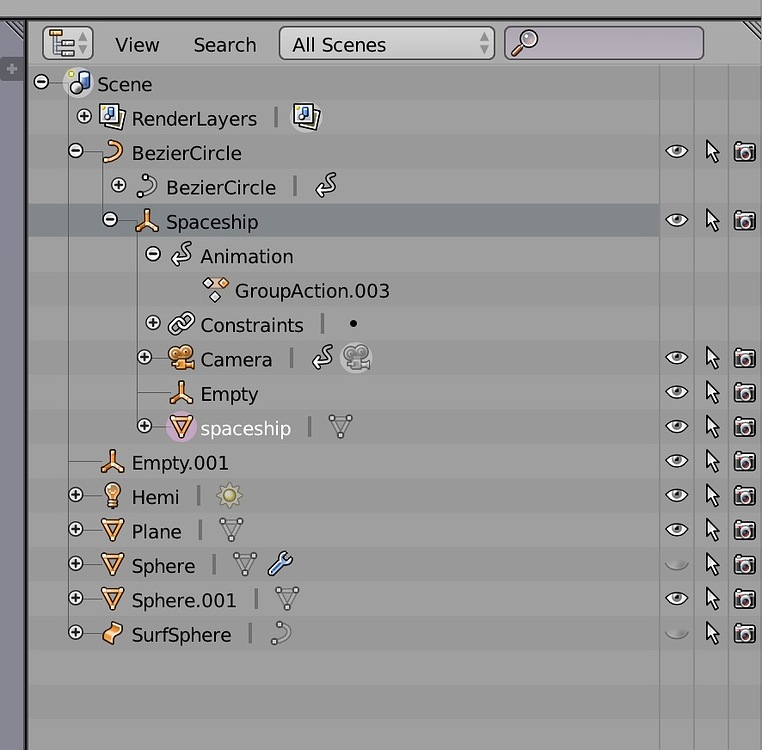Hide the Camera in viewport
Screen dimensions: 762x750
coord(676,358)
